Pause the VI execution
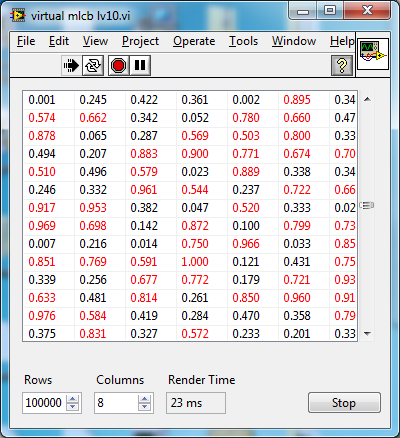Viewport: 400px width, 438px height. pyautogui.click(x=140, y=65)
